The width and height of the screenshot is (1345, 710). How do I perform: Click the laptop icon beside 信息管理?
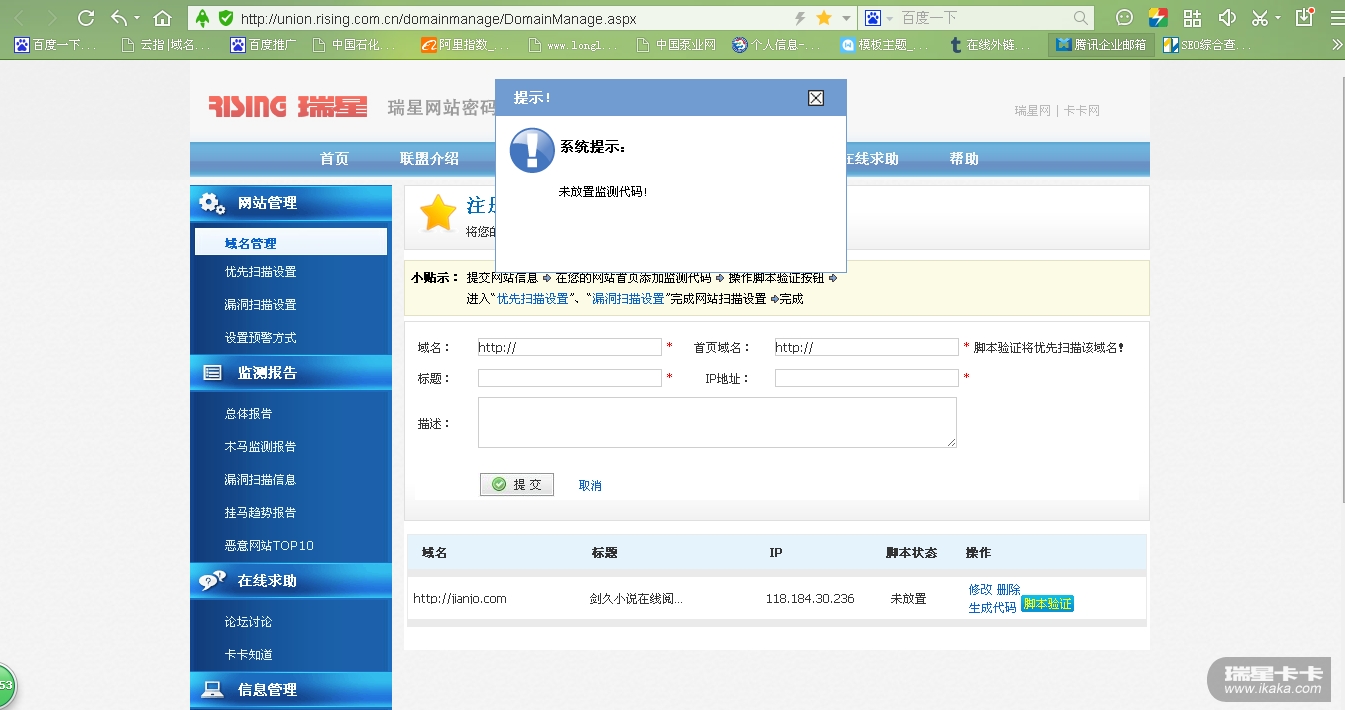pyautogui.click(x=212, y=690)
